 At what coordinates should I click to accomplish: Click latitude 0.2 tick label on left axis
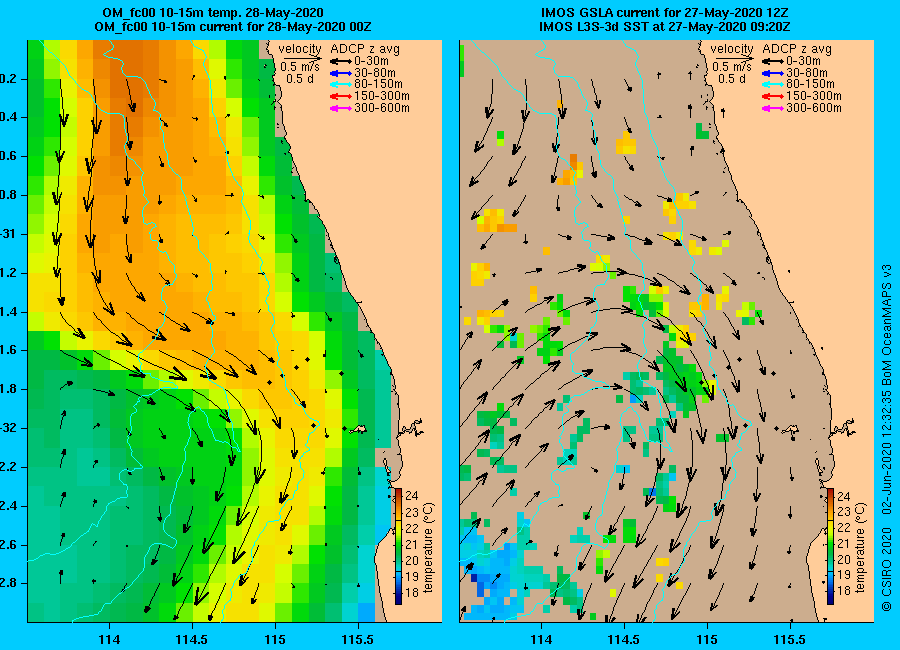pyautogui.click(x=9, y=79)
